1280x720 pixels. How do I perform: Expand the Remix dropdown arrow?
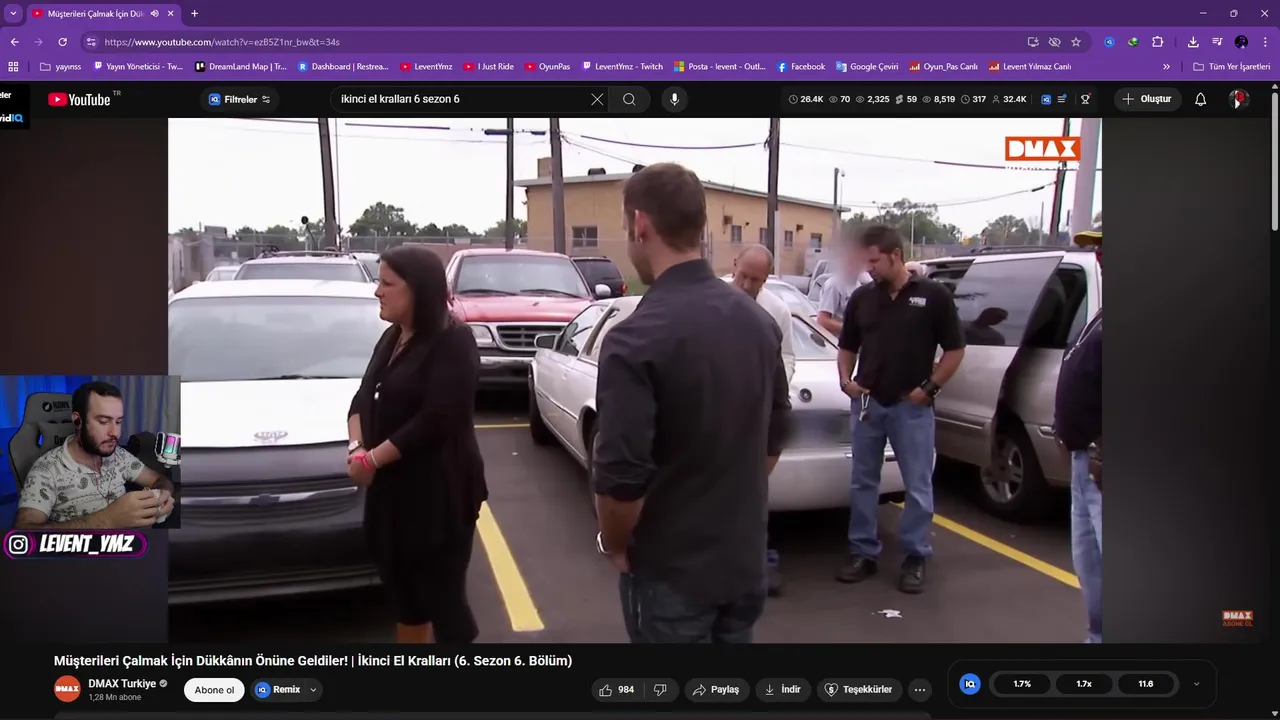click(313, 689)
